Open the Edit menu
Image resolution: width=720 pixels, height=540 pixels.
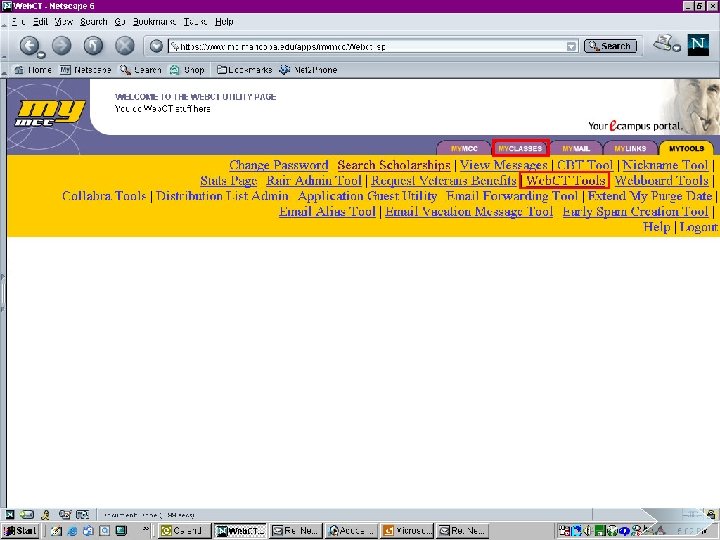tap(40, 22)
